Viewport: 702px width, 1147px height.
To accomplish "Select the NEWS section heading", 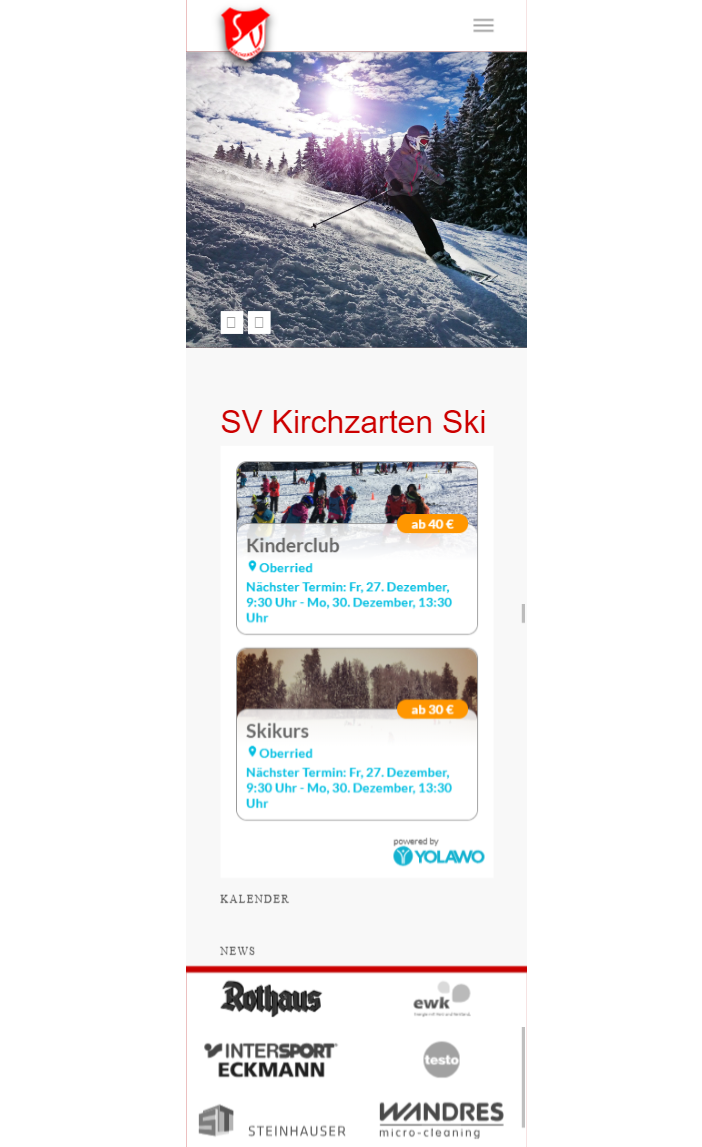I will coord(238,951).
